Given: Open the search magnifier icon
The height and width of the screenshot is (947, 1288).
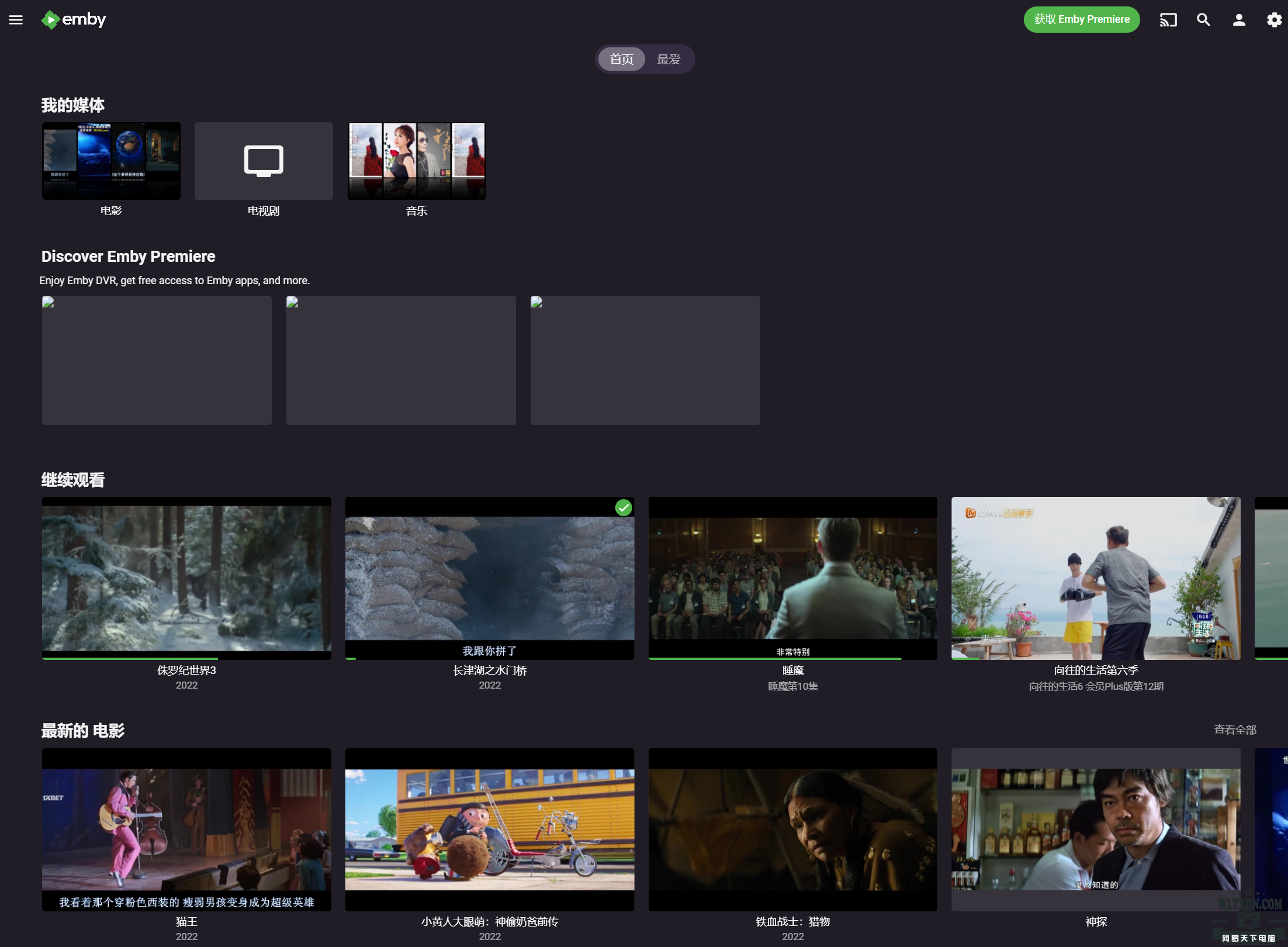Looking at the screenshot, I should pyautogui.click(x=1203, y=20).
